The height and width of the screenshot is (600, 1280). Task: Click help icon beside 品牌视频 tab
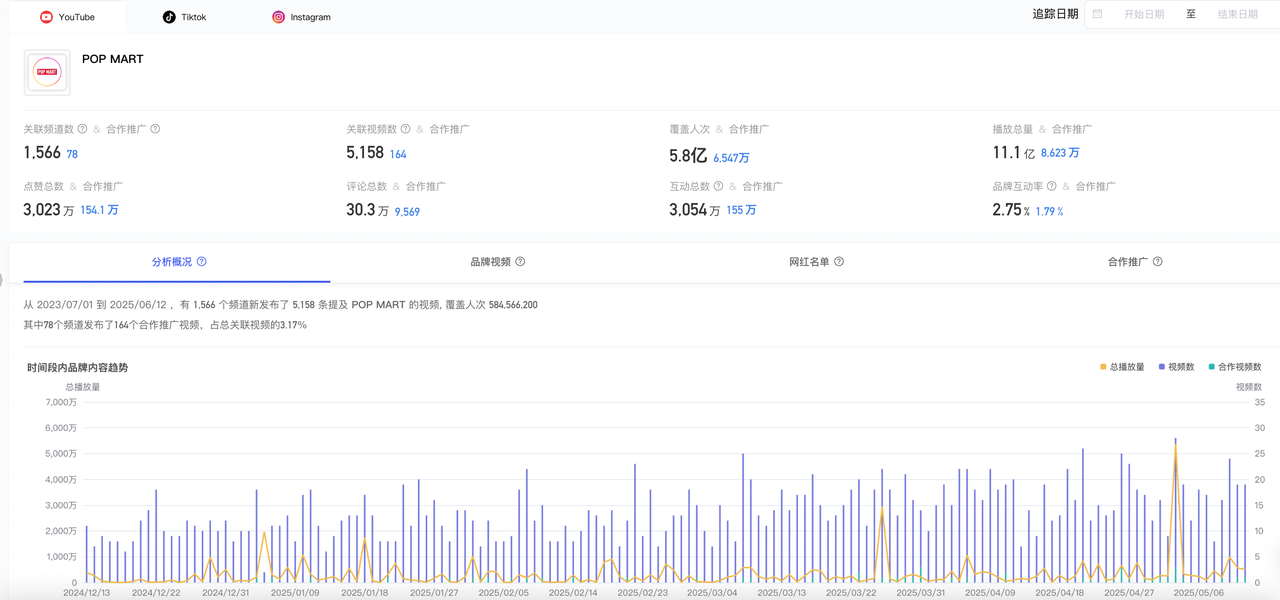[520, 262]
